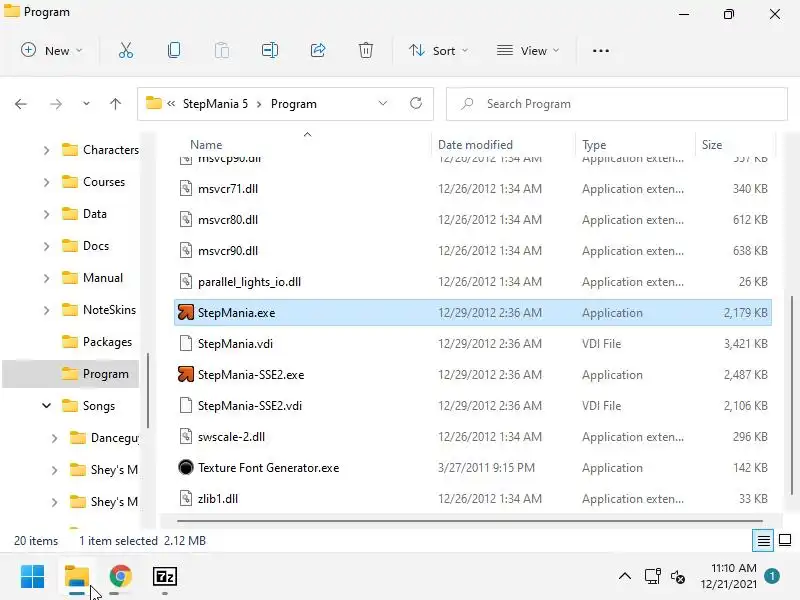Select the Songs folder in sidebar
Viewport: 800px width, 600px height.
(88, 406)
